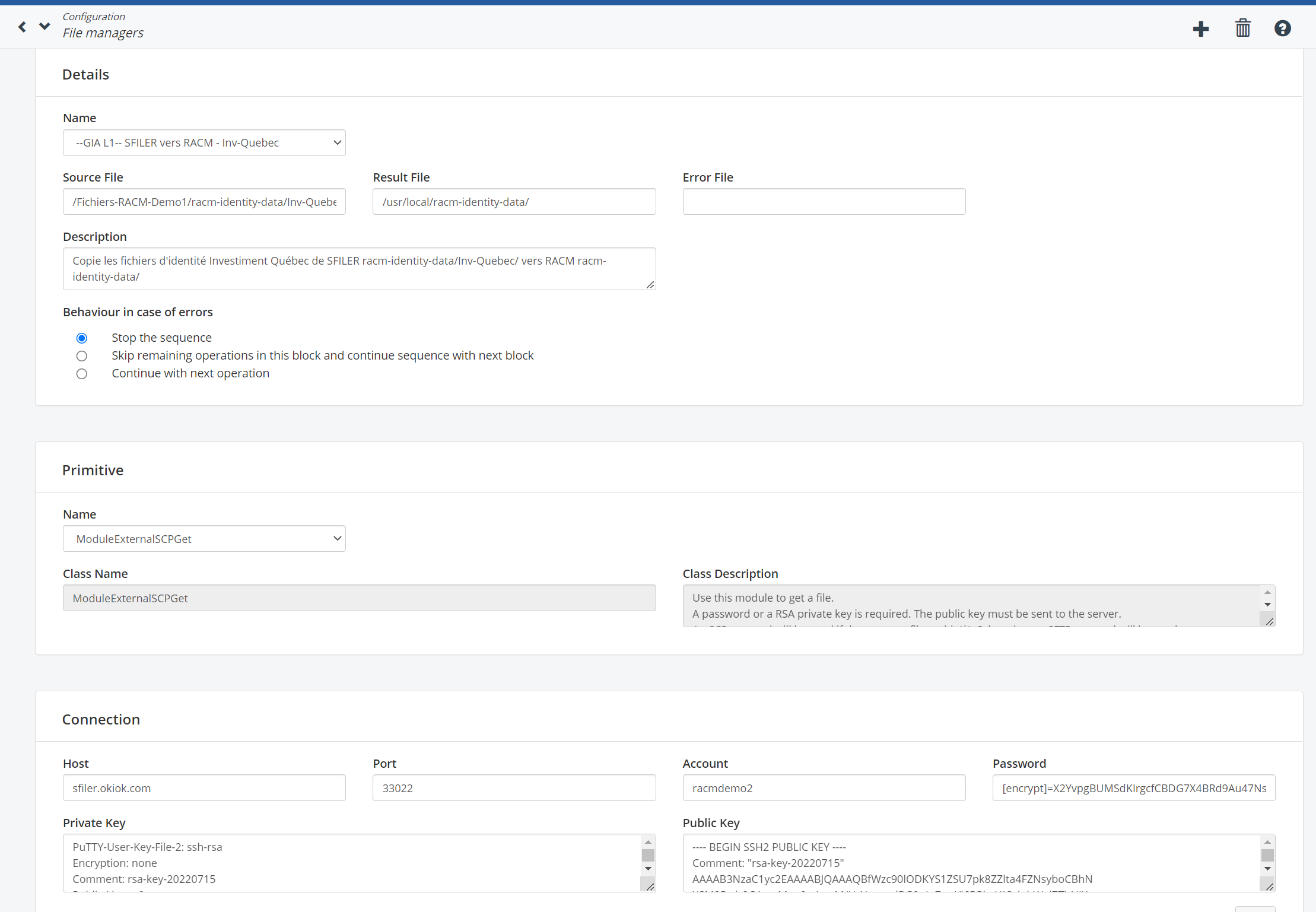Click the Source File input field

click(x=204, y=202)
